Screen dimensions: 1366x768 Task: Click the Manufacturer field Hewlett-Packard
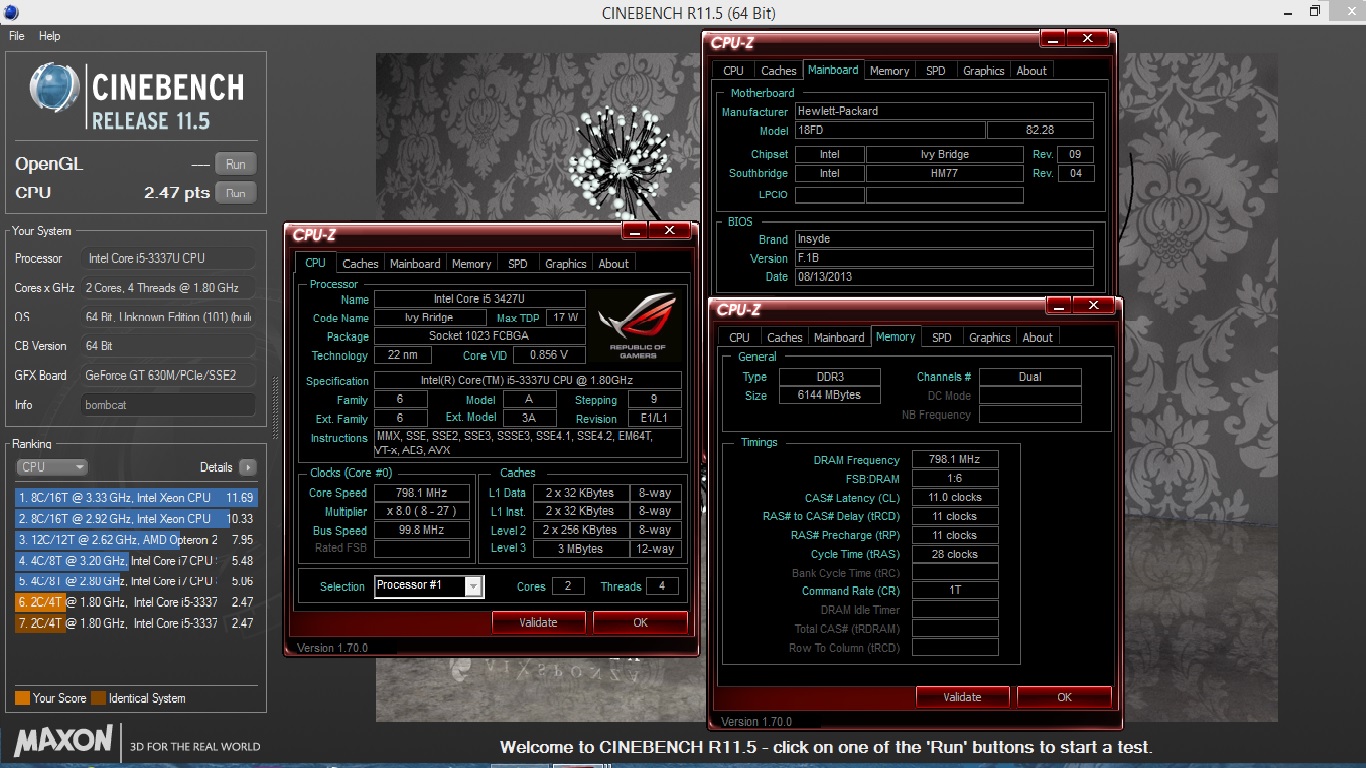point(944,111)
